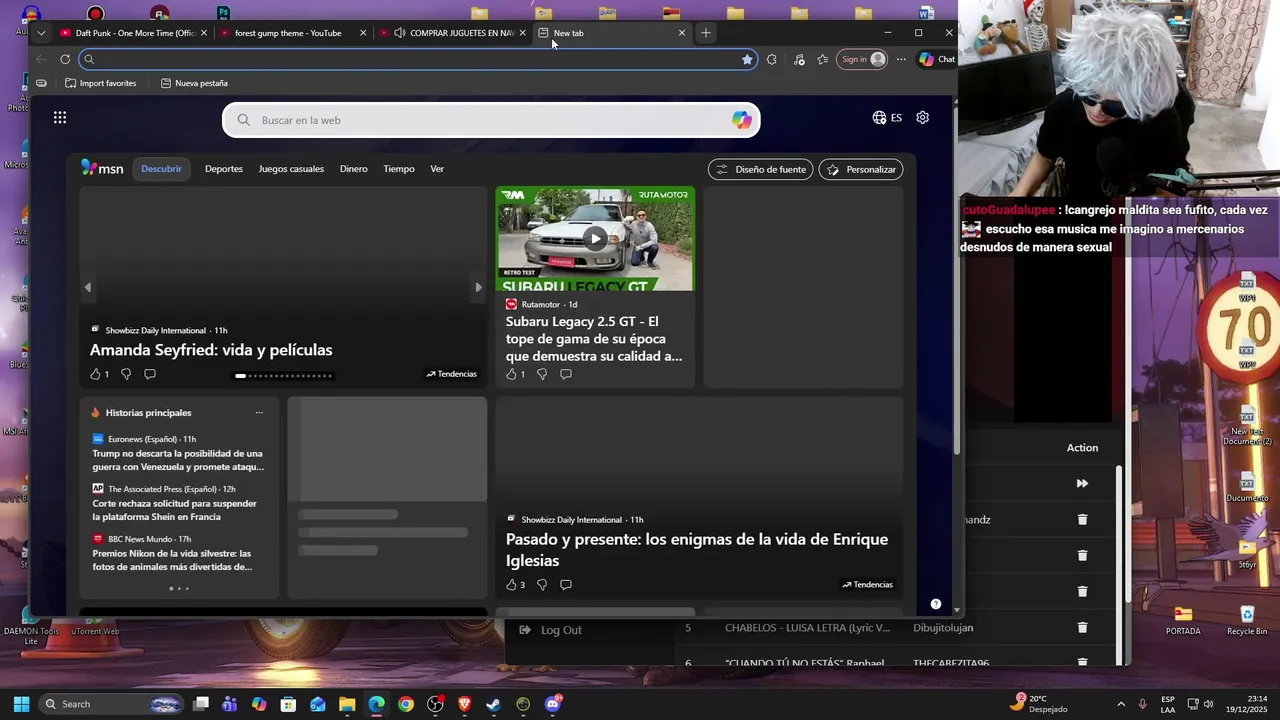Image resolution: width=1280 pixels, height=720 pixels.
Task: Open comments on the Subaru Legacy article
Action: point(566,374)
